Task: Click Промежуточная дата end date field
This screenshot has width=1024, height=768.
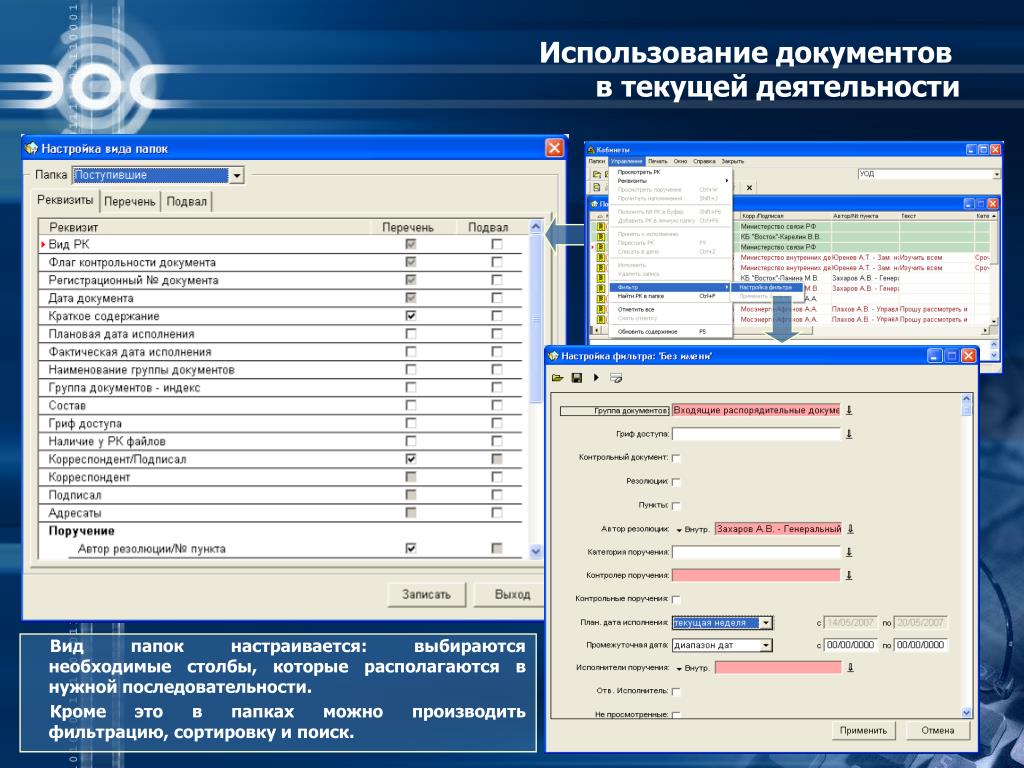Action: click(920, 645)
